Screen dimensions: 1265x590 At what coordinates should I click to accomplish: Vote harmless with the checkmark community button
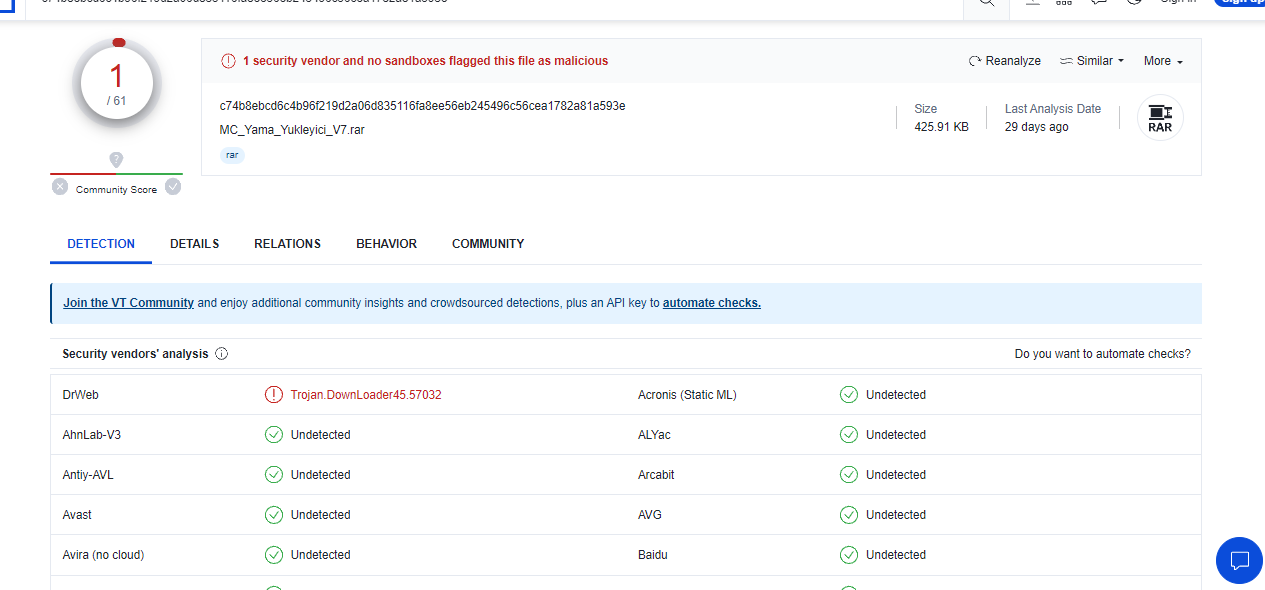click(173, 187)
